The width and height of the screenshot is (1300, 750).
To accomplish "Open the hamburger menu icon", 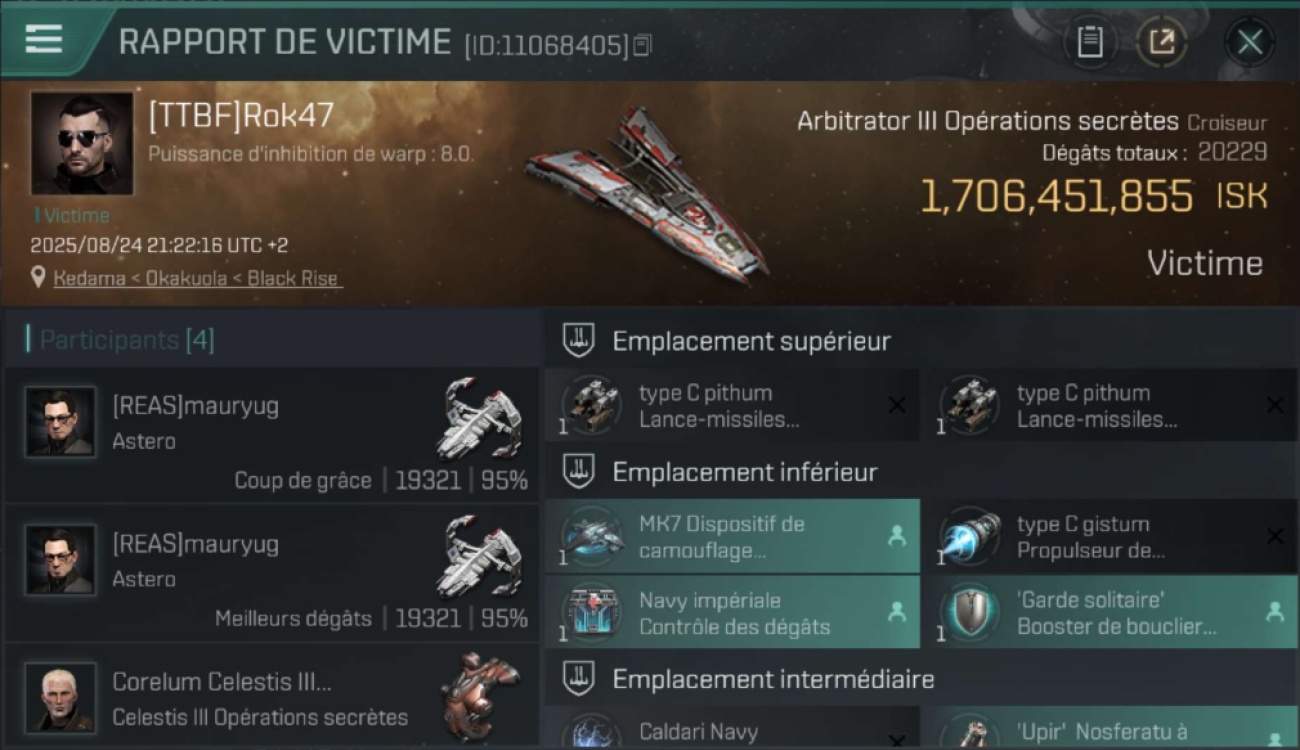I will click(x=44, y=40).
